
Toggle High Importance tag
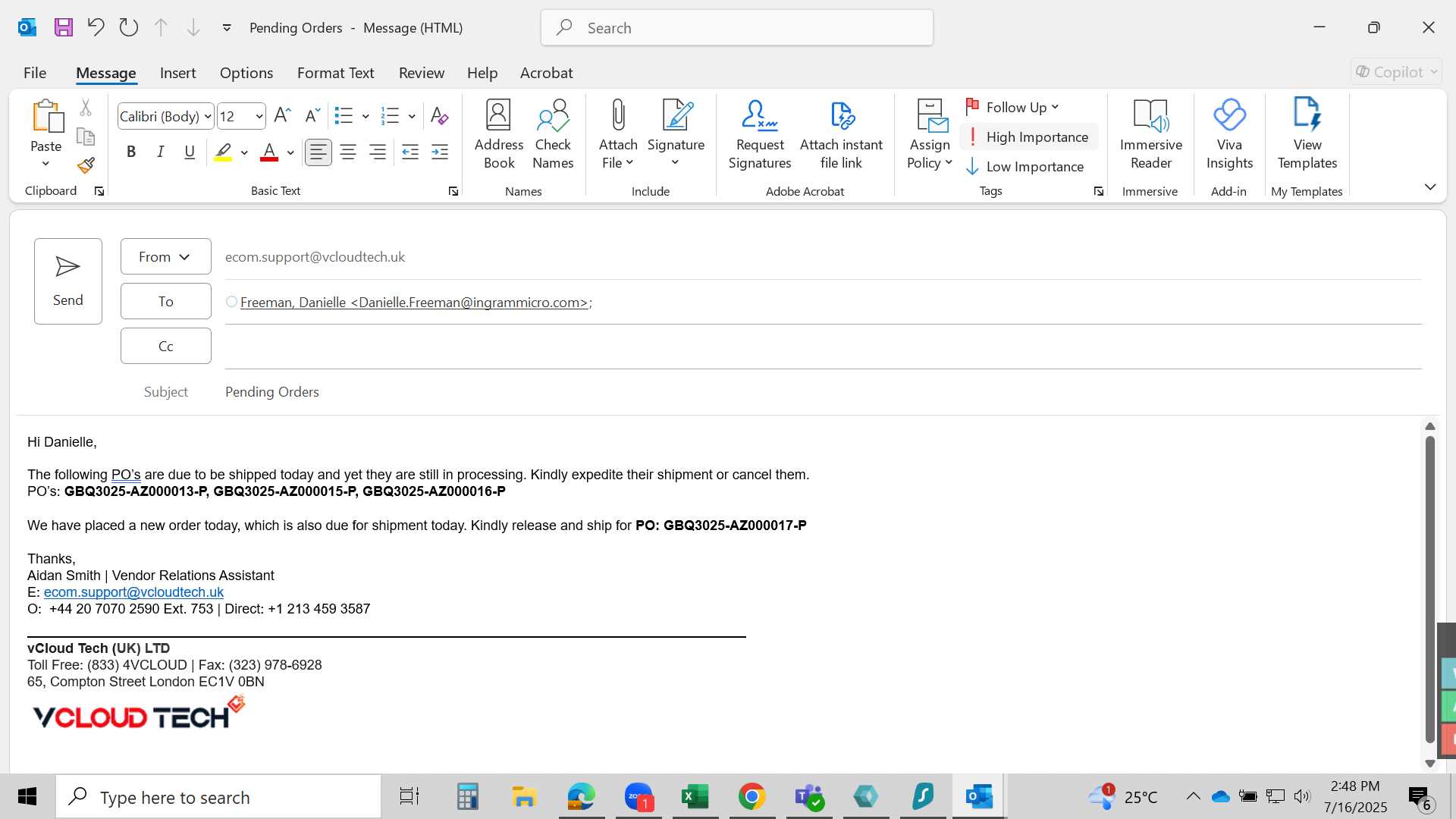pos(1029,137)
